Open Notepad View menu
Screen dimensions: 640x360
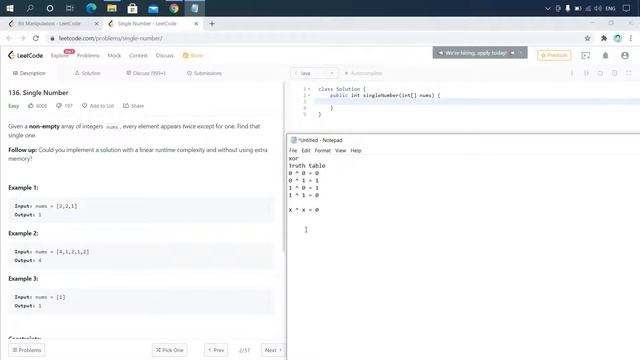pos(340,150)
